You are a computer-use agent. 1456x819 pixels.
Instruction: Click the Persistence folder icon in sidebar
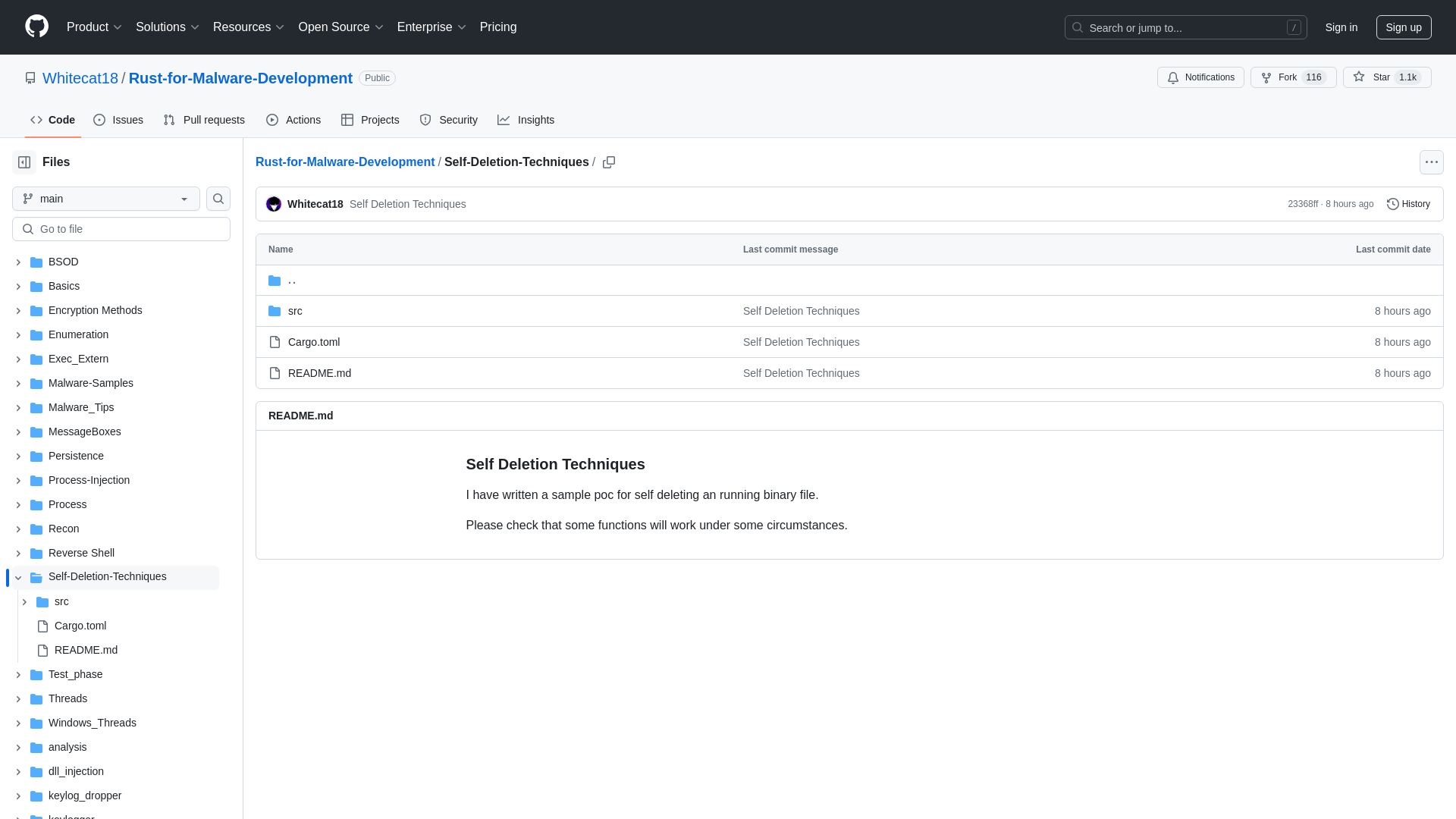click(36, 456)
